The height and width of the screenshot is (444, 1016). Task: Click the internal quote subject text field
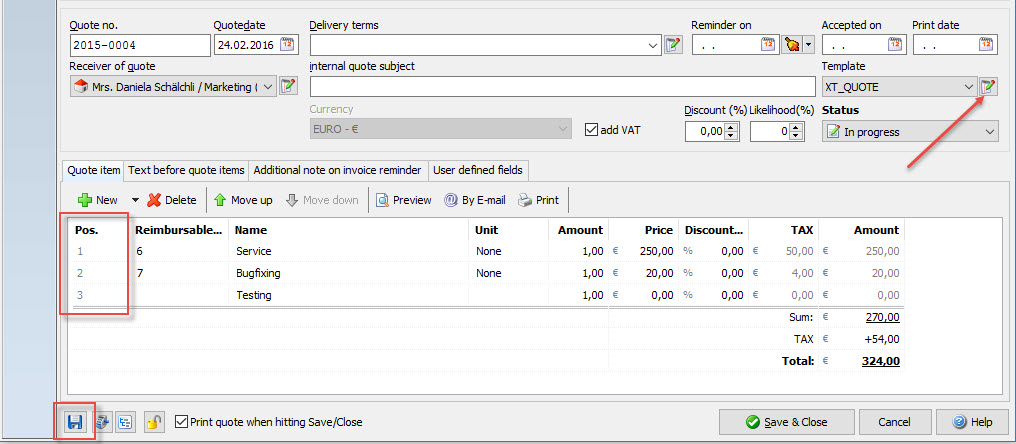coord(562,87)
